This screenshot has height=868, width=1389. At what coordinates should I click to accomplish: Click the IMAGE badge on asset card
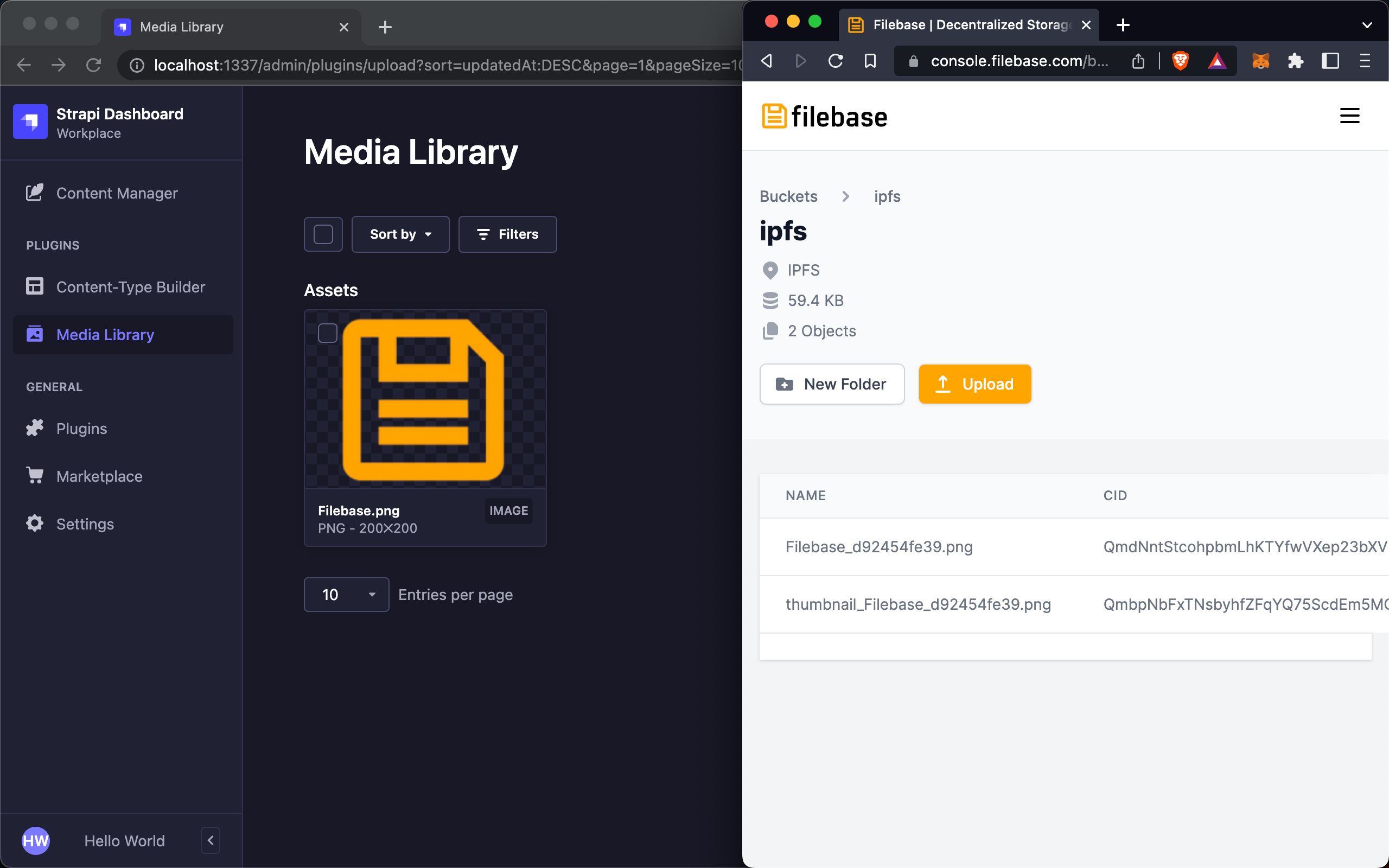[x=508, y=510]
